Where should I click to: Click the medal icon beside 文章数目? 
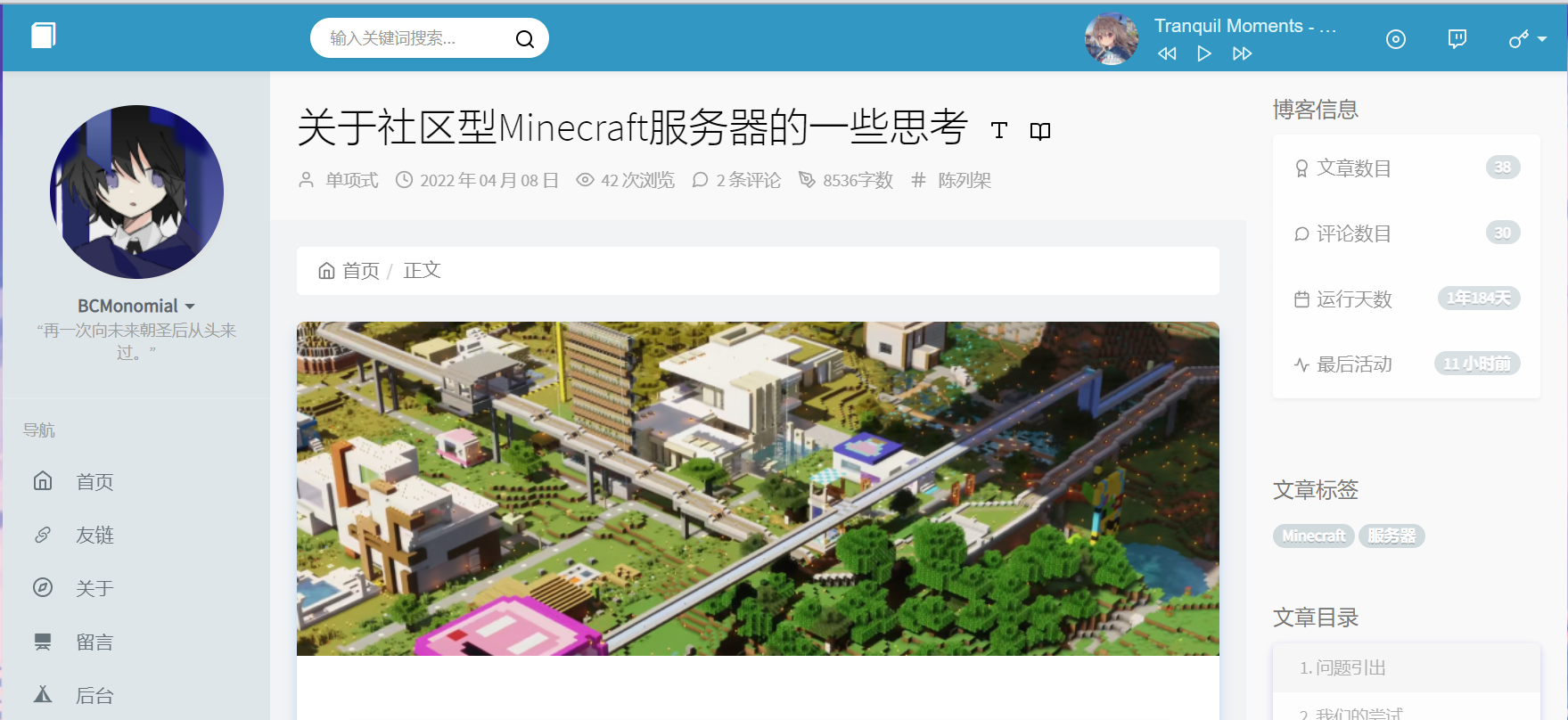point(1301,168)
